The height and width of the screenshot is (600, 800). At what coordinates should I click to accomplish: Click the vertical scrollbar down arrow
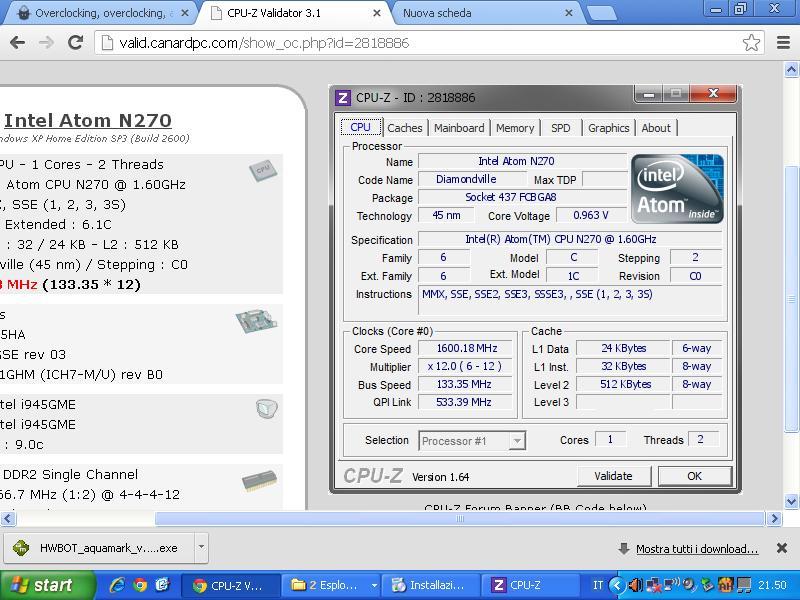tap(791, 502)
